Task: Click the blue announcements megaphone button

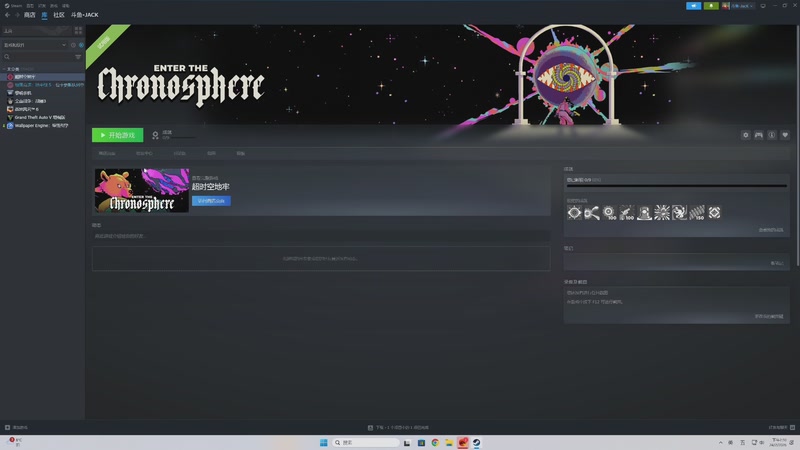Action: tap(693, 6)
